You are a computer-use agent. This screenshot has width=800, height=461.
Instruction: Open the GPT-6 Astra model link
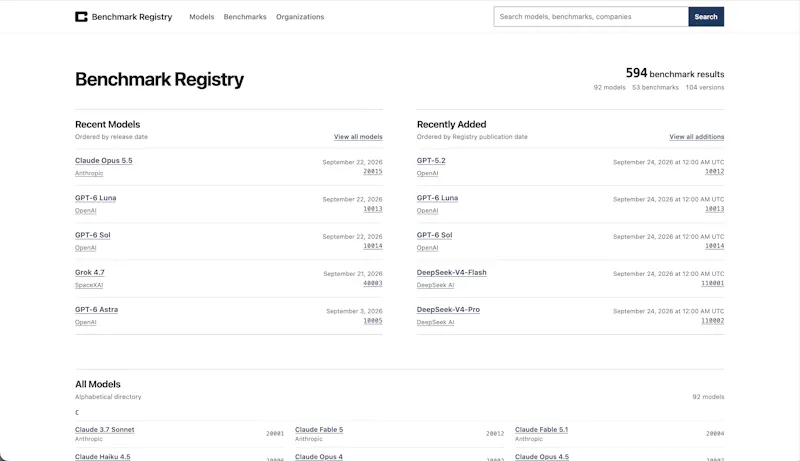tap(96, 310)
